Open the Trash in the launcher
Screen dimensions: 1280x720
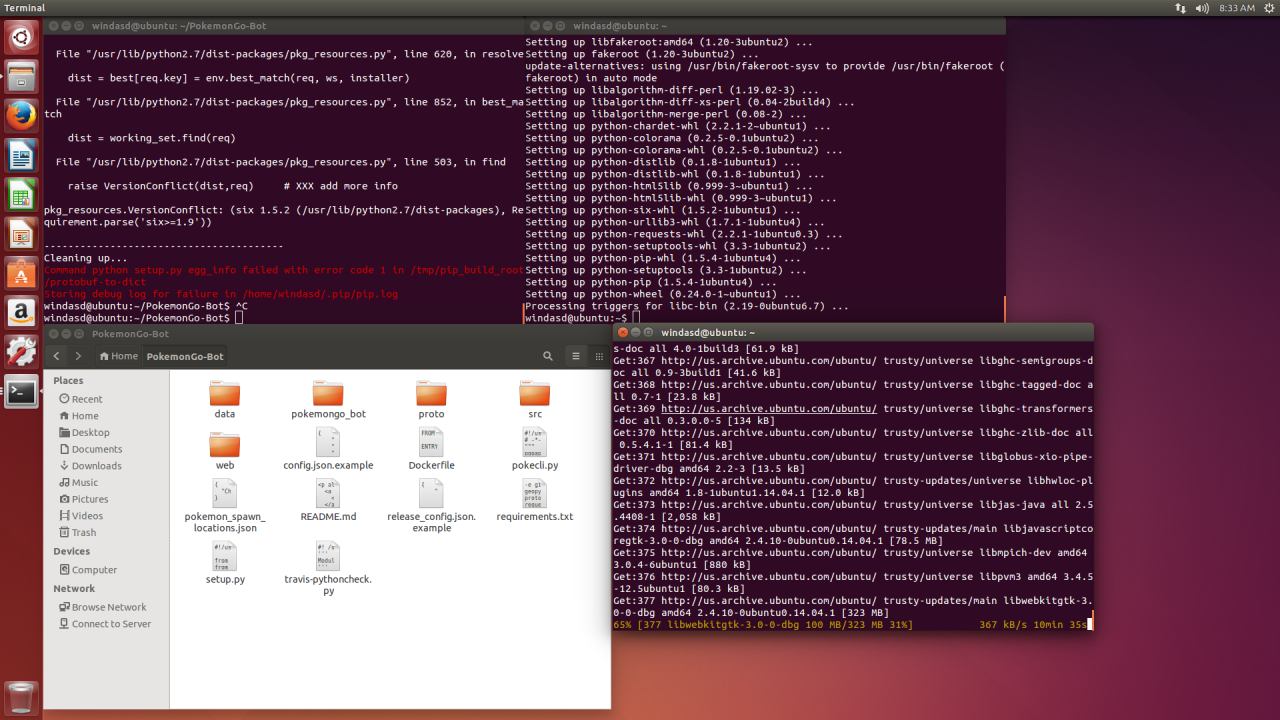click(x=21, y=697)
